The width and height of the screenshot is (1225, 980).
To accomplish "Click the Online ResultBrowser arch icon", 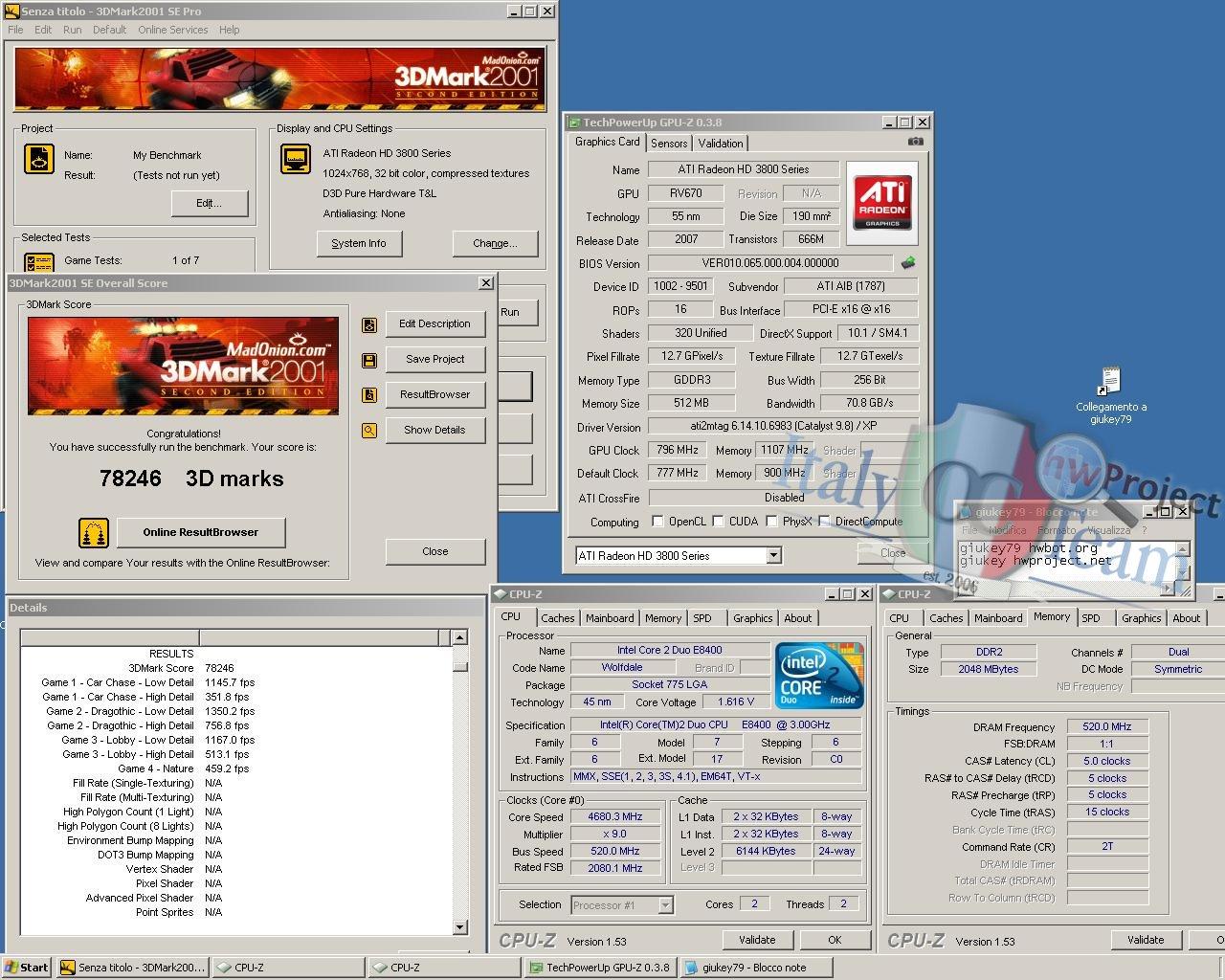I will [93, 532].
